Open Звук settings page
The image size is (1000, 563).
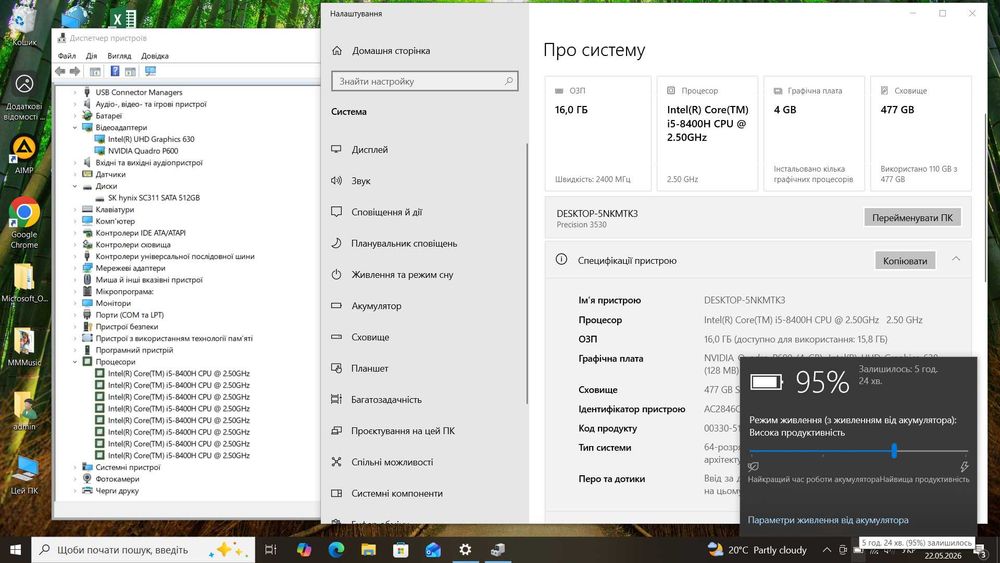(x=361, y=180)
